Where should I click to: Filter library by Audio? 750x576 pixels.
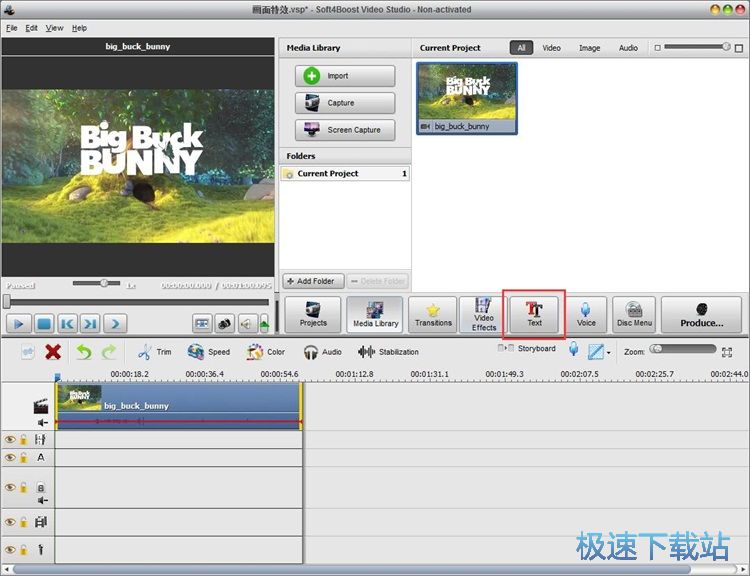tap(628, 48)
